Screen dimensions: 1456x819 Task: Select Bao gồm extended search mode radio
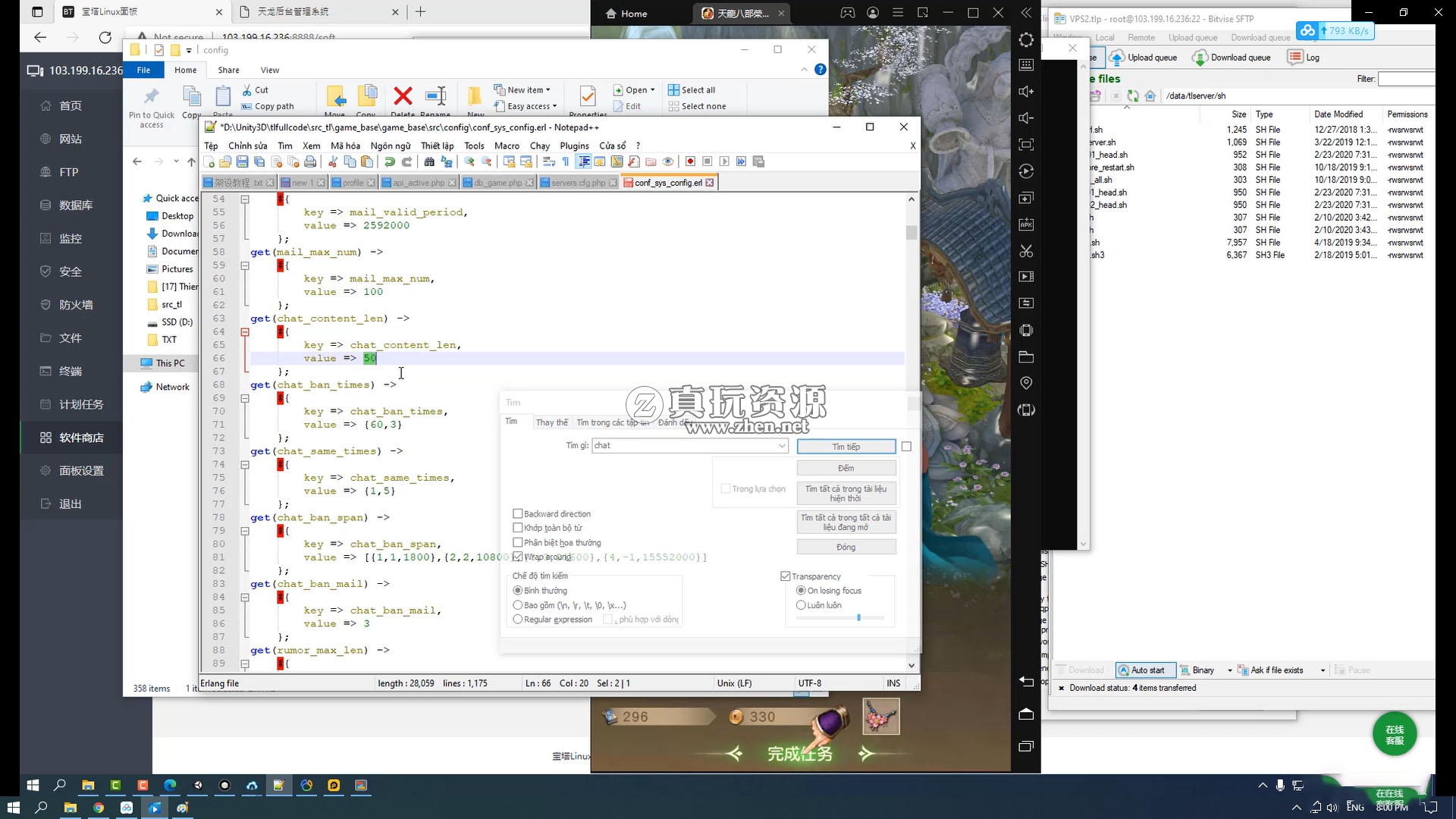click(518, 605)
